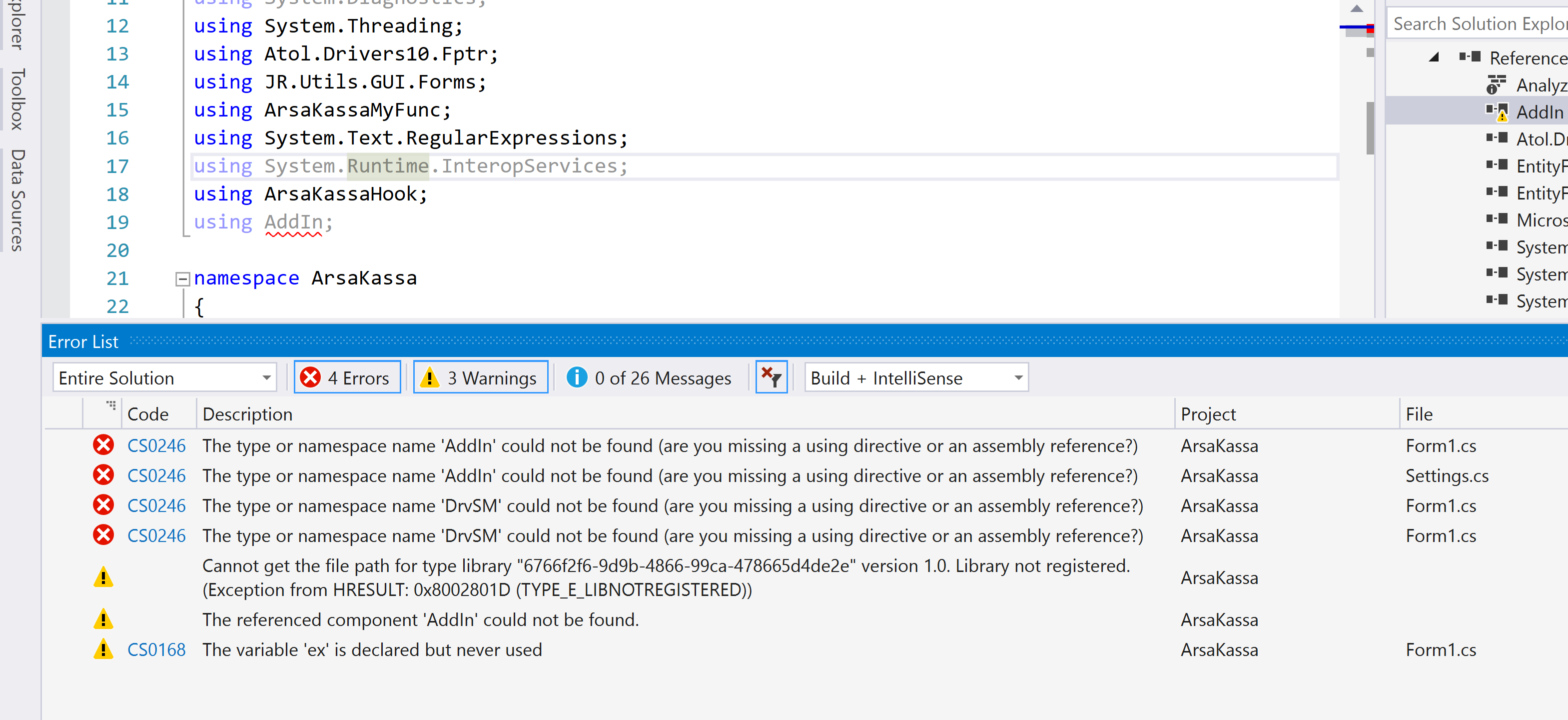Select the AddIn reference with warning icon
The height and width of the screenshot is (720, 1568).
coord(1477,112)
